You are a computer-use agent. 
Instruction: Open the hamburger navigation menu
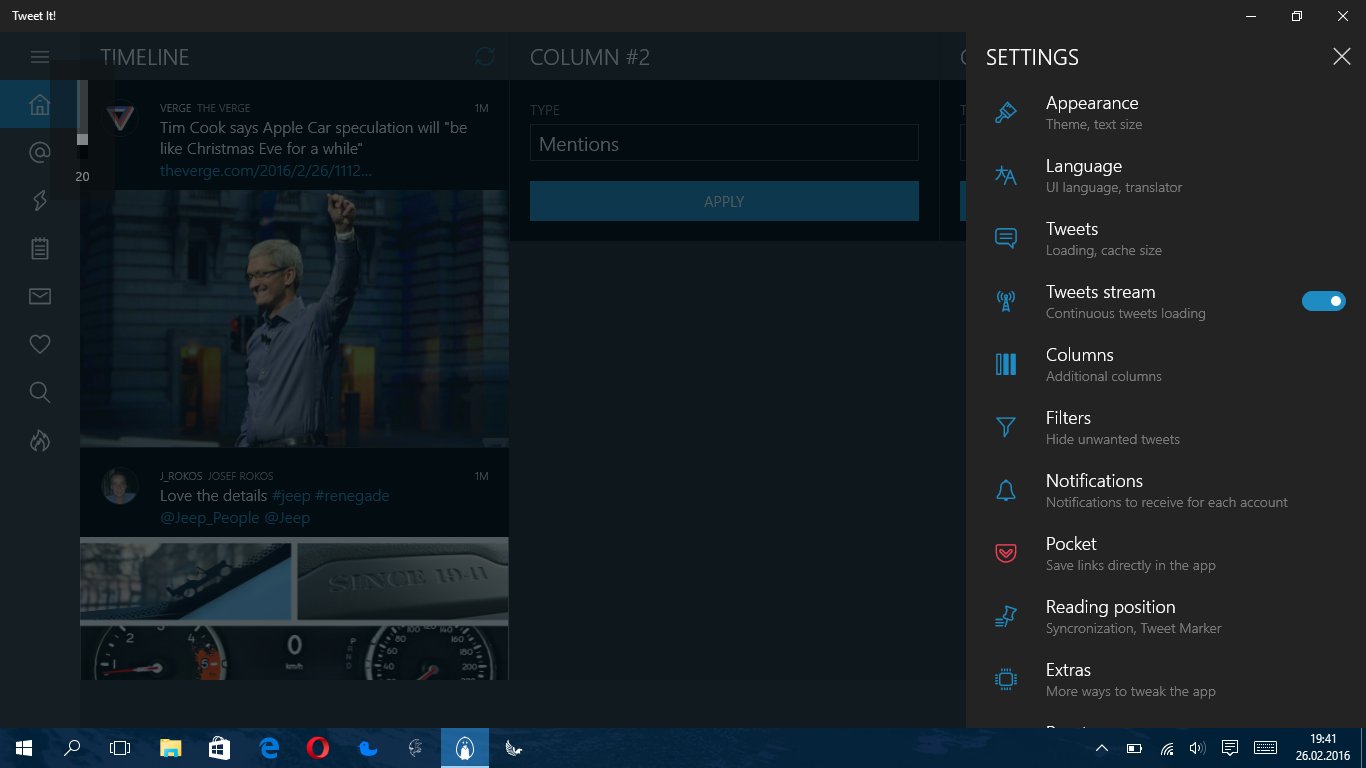click(40, 57)
